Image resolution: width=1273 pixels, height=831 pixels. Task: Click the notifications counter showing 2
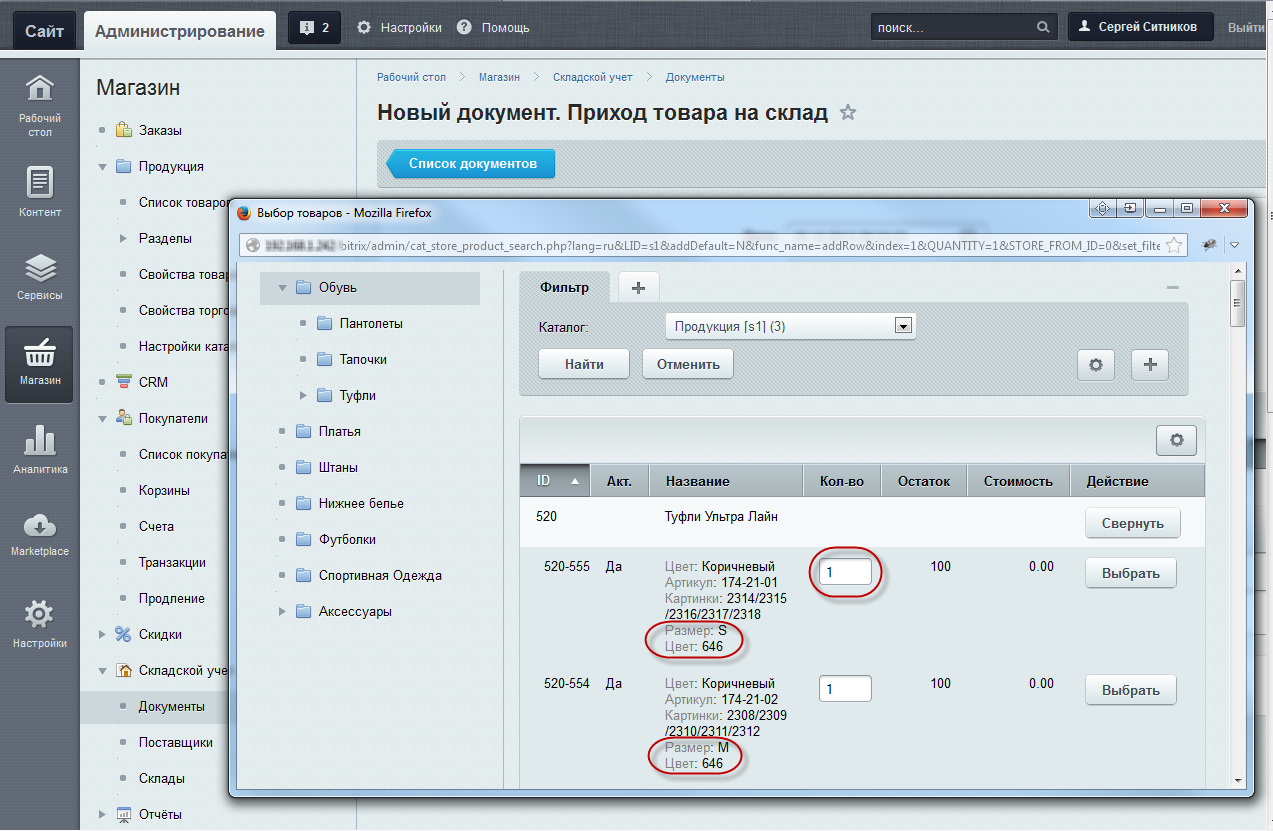pos(315,28)
